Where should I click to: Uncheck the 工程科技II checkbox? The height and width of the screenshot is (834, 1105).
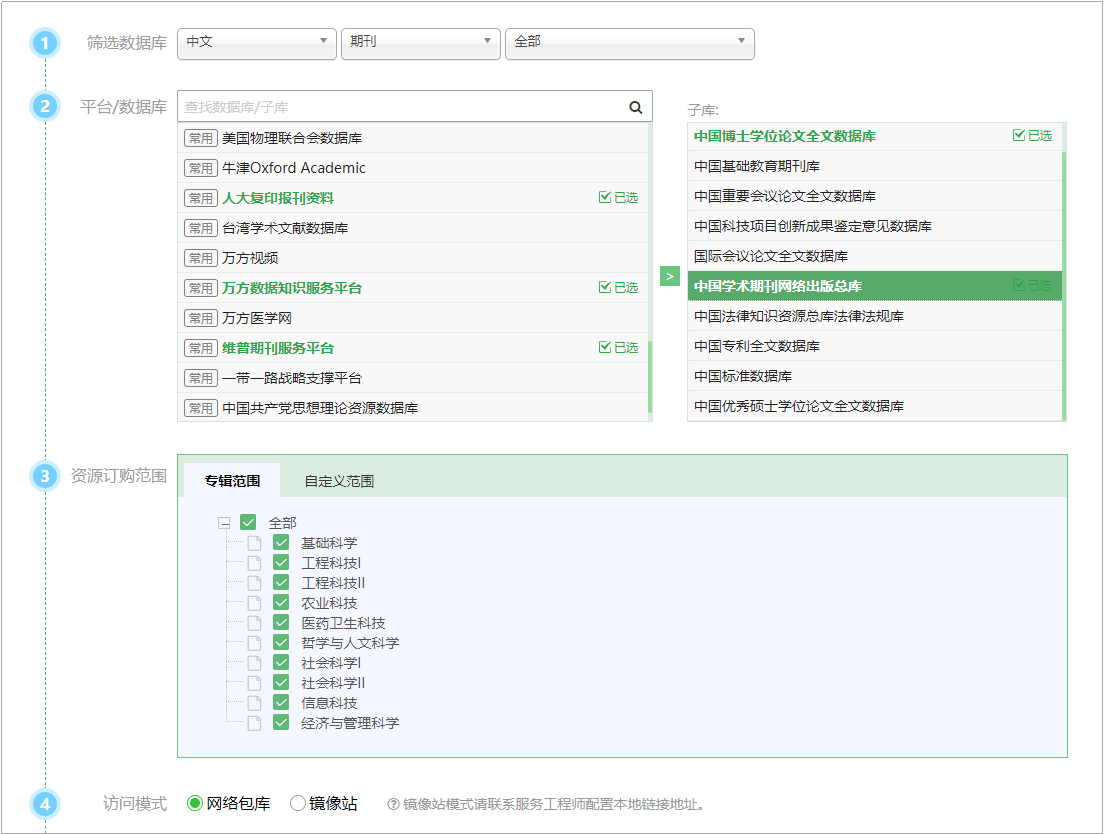point(281,582)
